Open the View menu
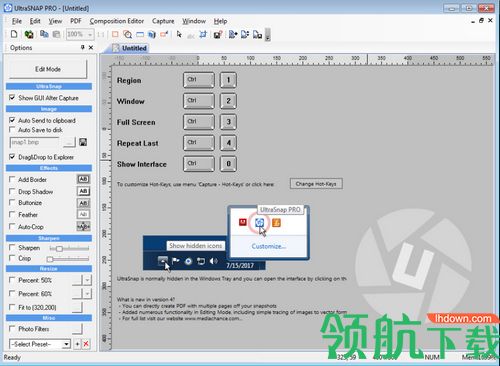 point(55,21)
